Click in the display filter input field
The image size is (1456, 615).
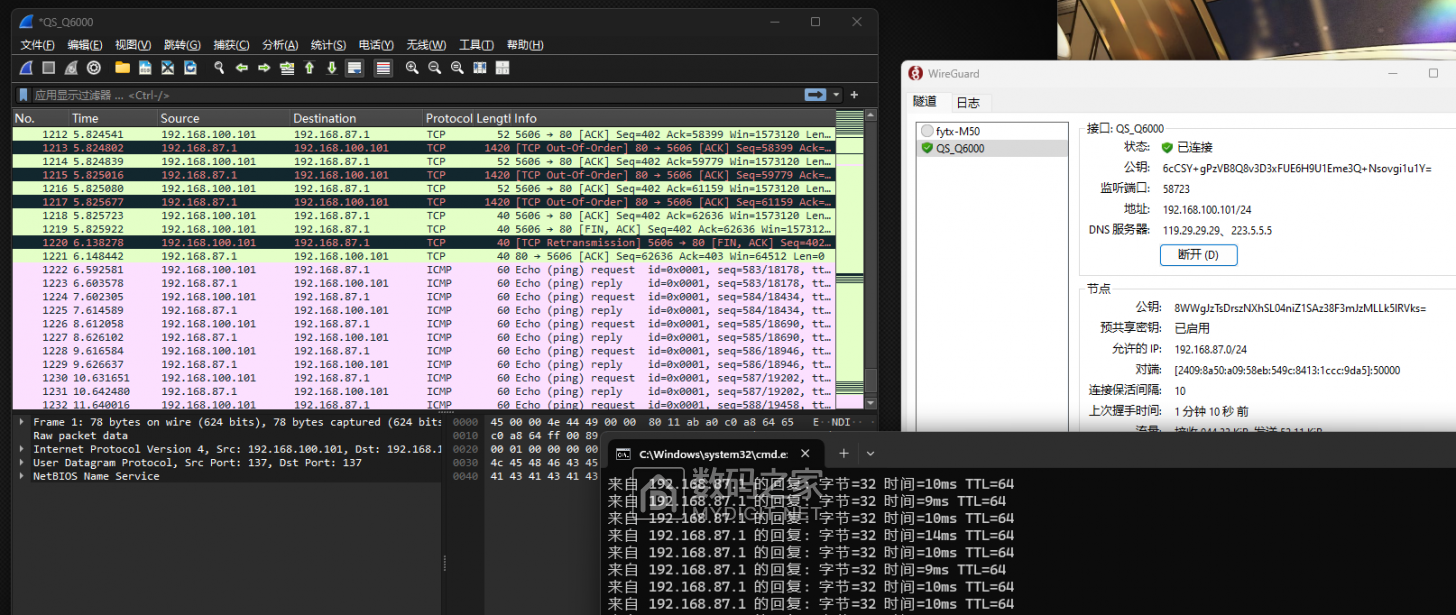point(400,95)
